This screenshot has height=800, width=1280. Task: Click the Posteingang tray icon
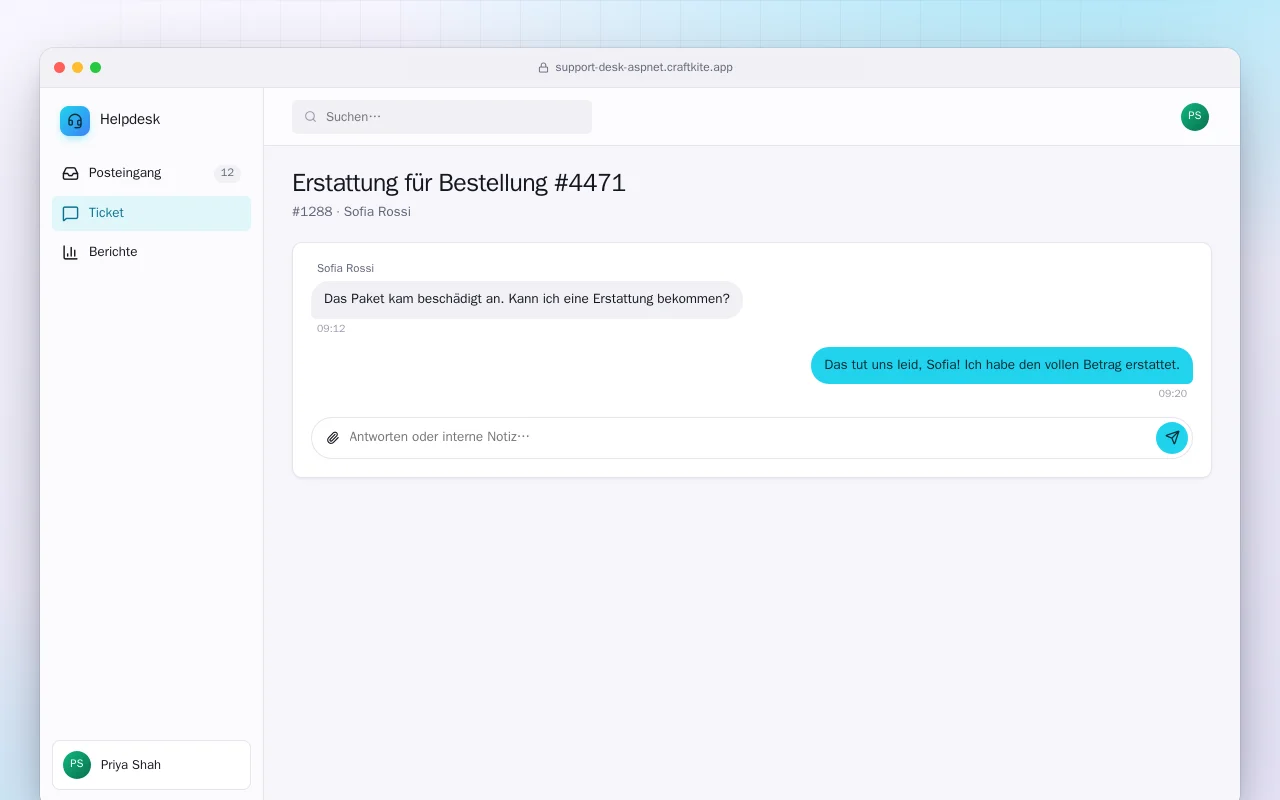[x=70, y=173]
